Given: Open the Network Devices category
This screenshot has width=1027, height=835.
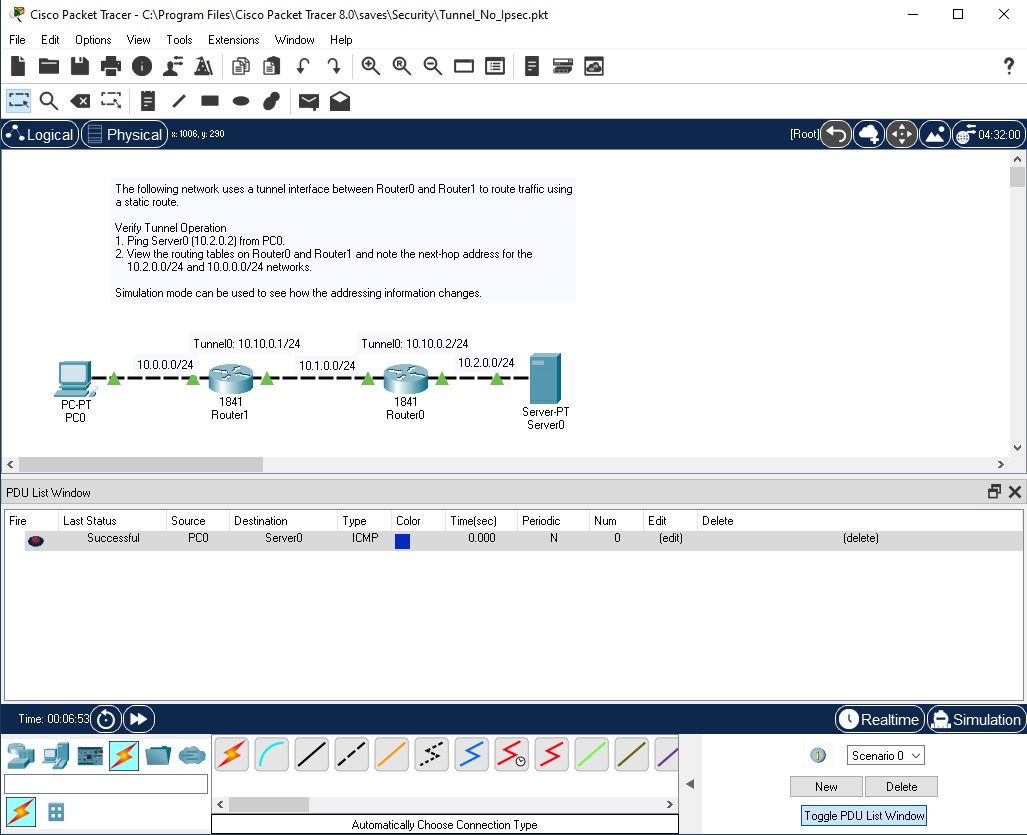Looking at the screenshot, I should 21,755.
